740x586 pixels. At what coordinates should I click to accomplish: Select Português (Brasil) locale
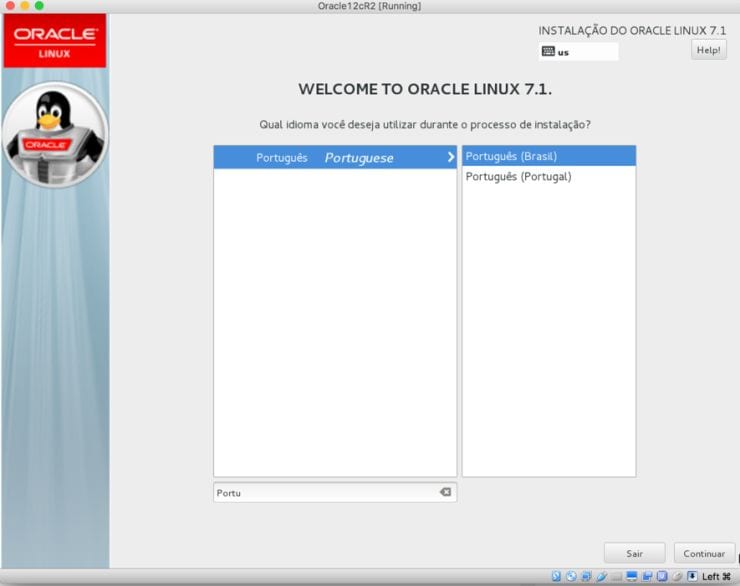pos(549,156)
